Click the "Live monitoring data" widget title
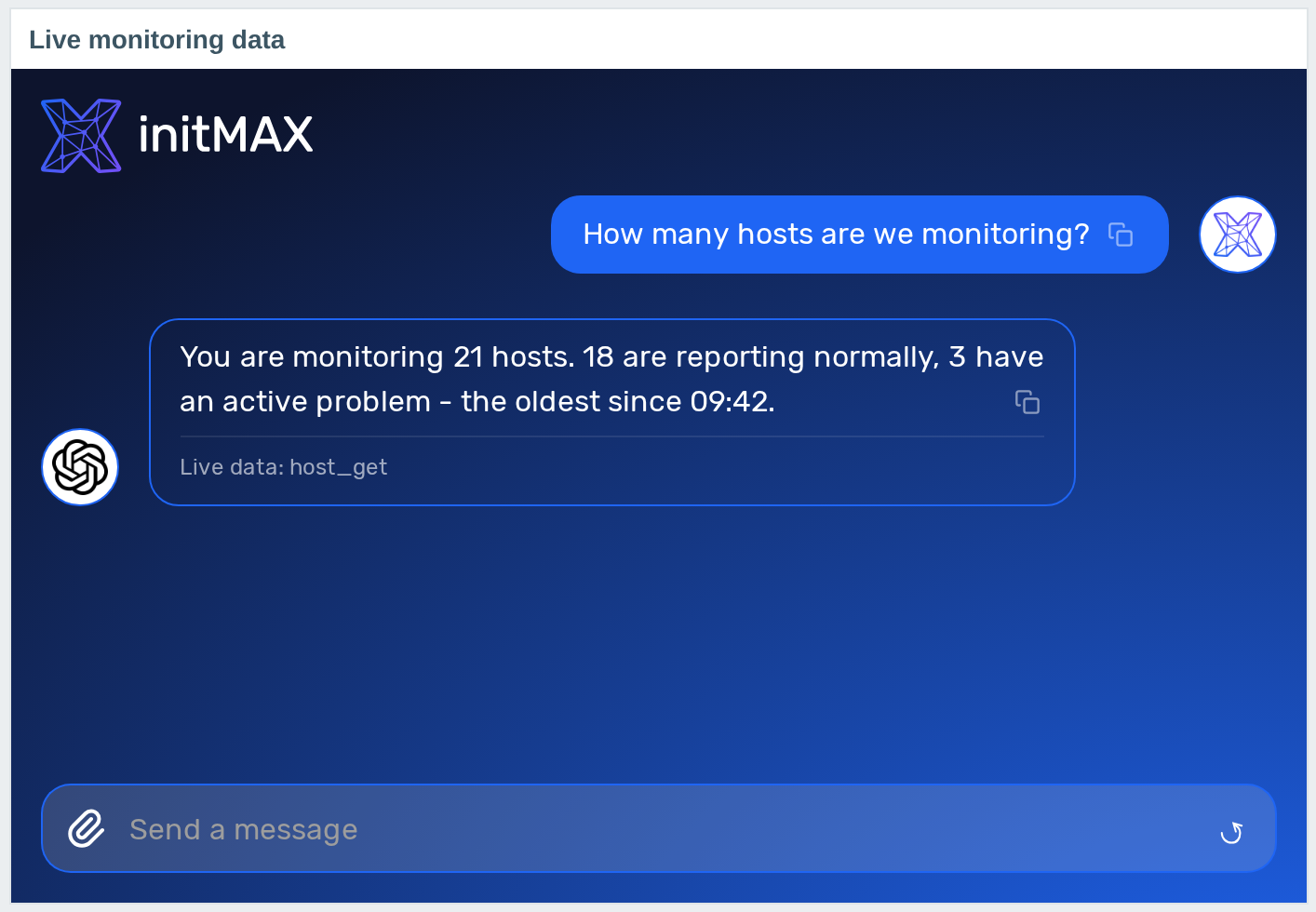Viewport: 1316px width, 912px height. (156, 40)
